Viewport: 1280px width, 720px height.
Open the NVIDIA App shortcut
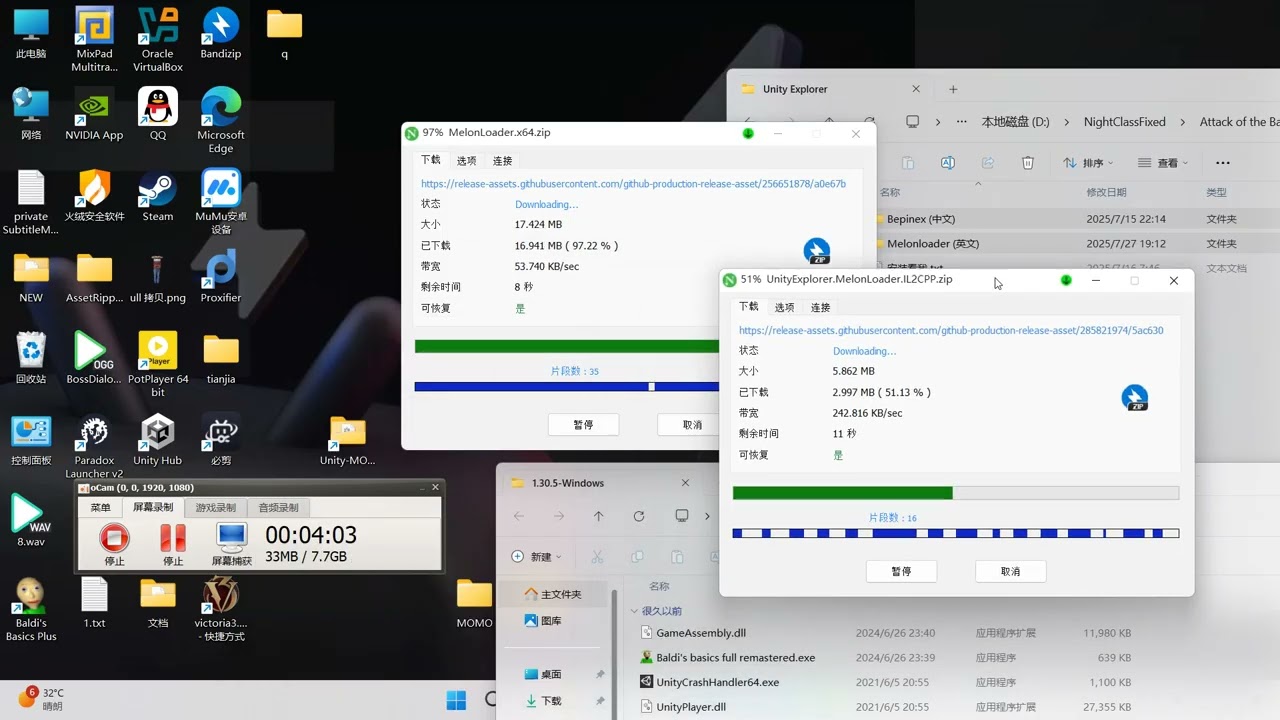point(94,114)
